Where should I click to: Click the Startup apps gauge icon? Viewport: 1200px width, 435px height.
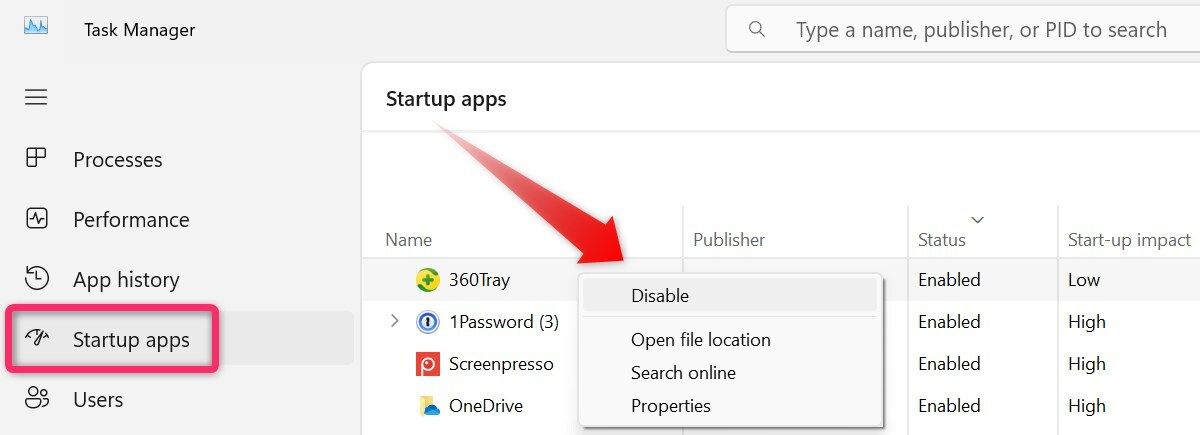[36, 339]
